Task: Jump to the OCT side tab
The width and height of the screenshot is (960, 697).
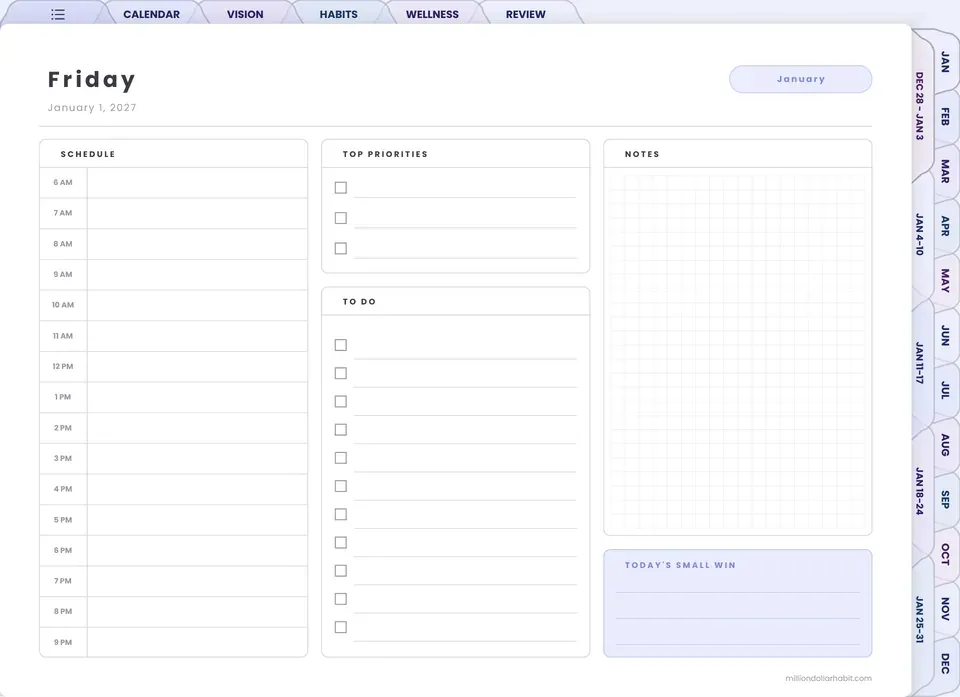Action: pyautogui.click(x=945, y=554)
